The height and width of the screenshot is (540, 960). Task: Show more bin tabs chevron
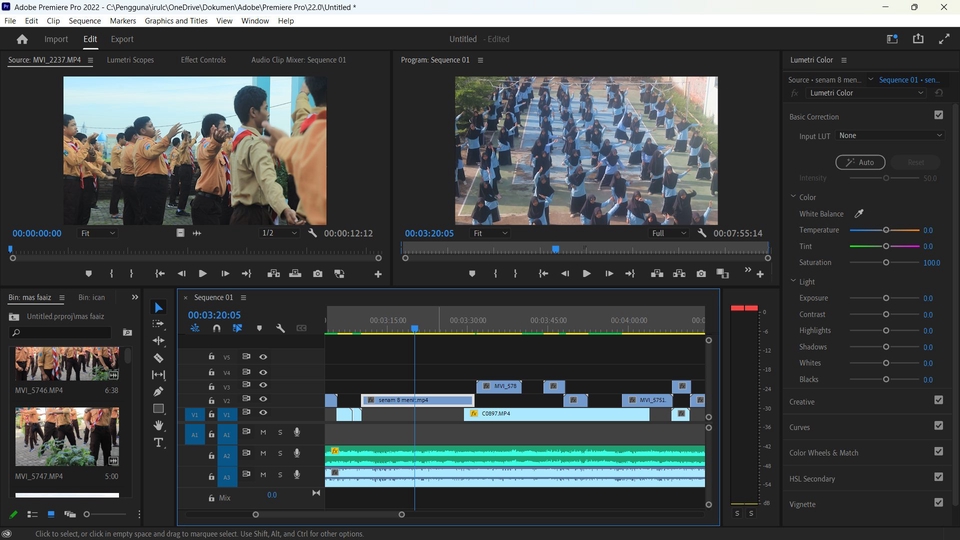click(x=135, y=298)
